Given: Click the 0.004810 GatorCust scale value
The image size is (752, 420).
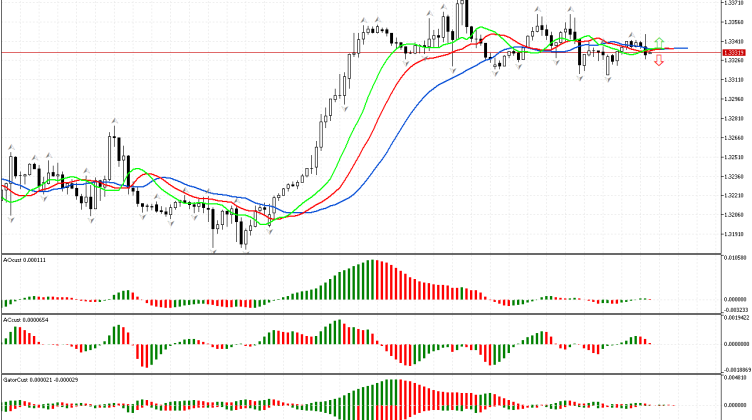Looking at the screenshot, I should 735,379.
